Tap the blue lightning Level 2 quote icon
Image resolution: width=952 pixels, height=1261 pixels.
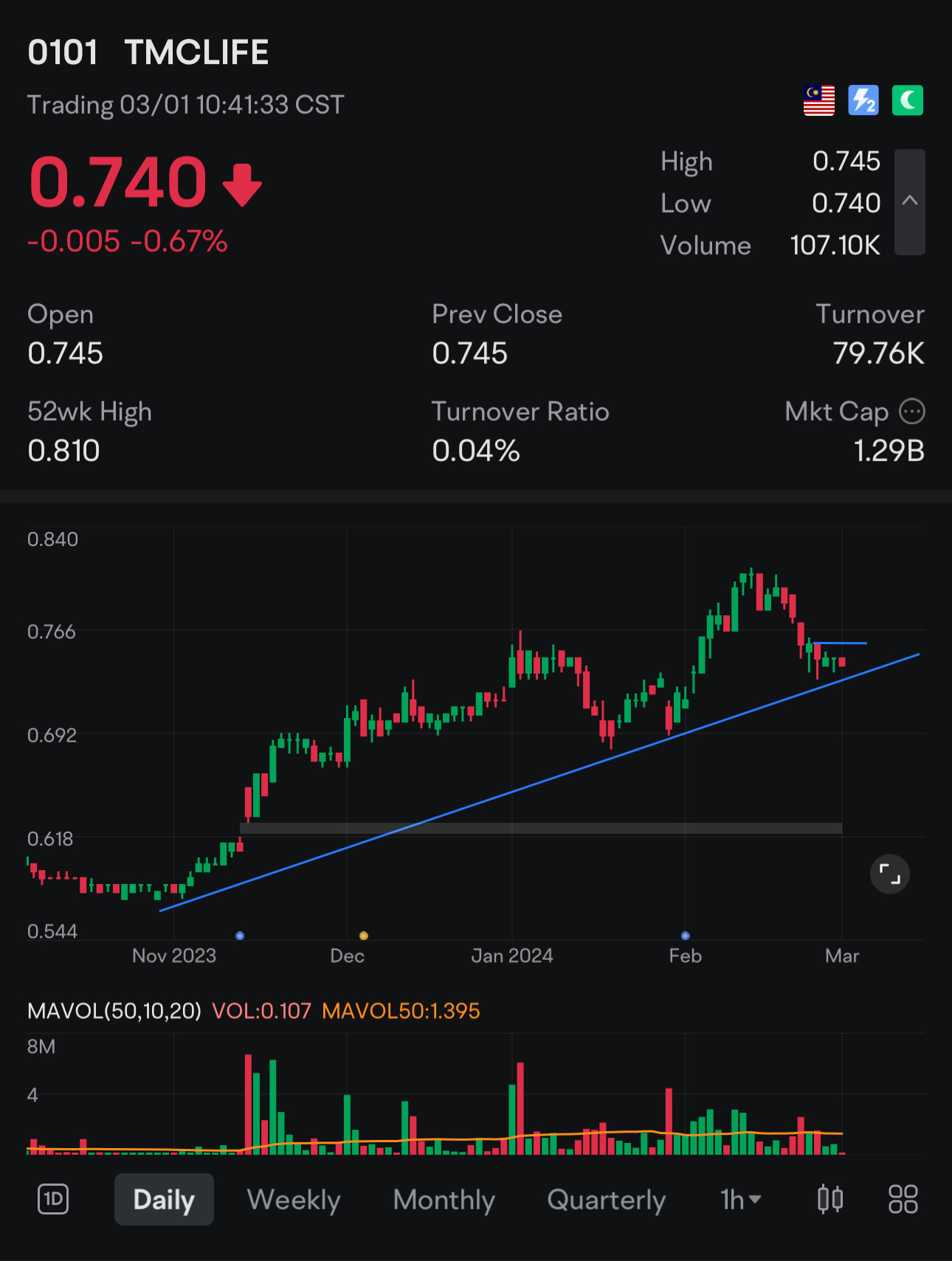coord(863,100)
